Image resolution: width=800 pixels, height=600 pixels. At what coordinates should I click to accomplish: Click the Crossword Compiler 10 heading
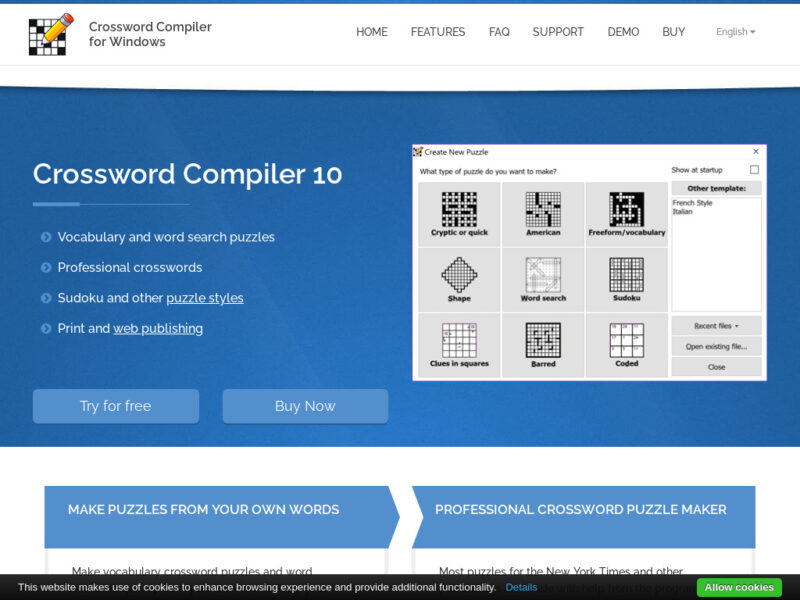pos(187,174)
